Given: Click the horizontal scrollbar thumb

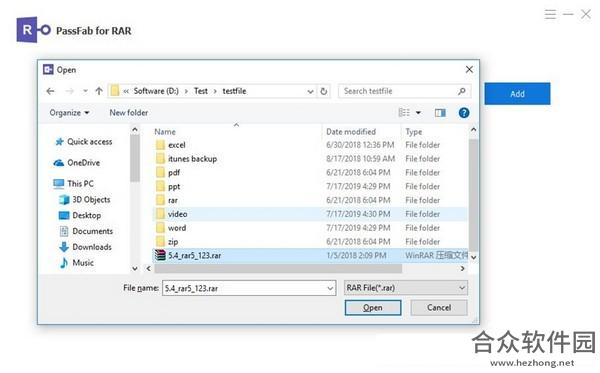Looking at the screenshot, I should pyautogui.click(x=278, y=269).
